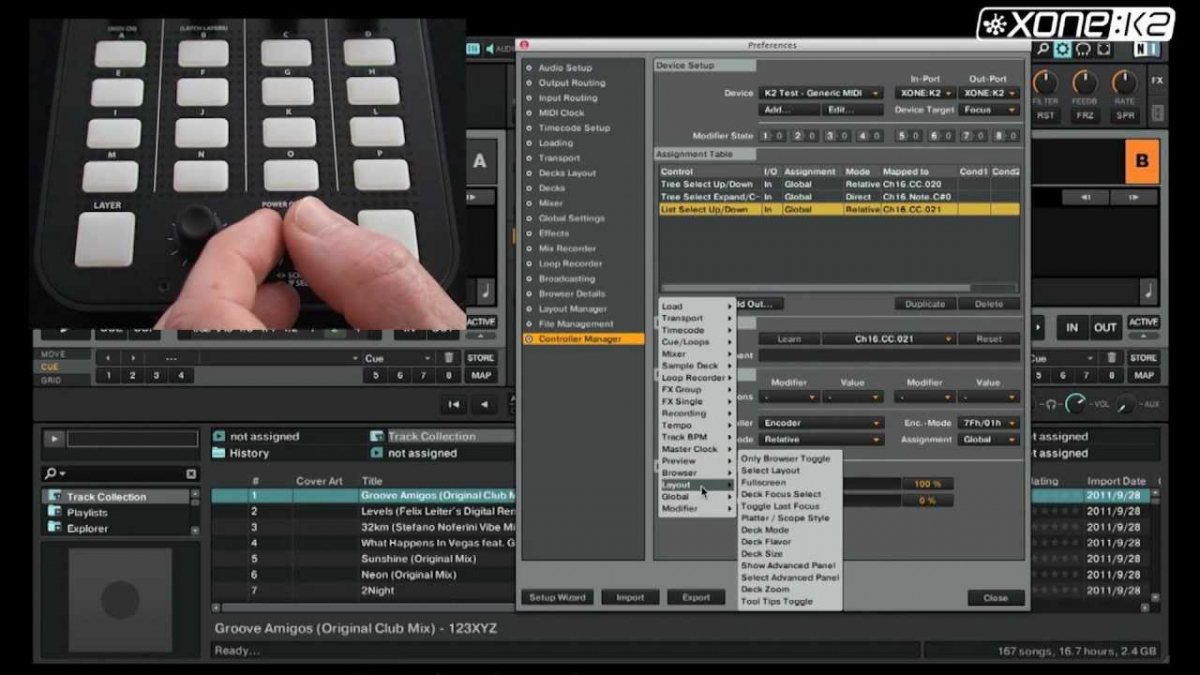Screen dimensions: 1200x675
Task: Open Ch16.CC.021 mapping dropdown
Action: coord(888,339)
